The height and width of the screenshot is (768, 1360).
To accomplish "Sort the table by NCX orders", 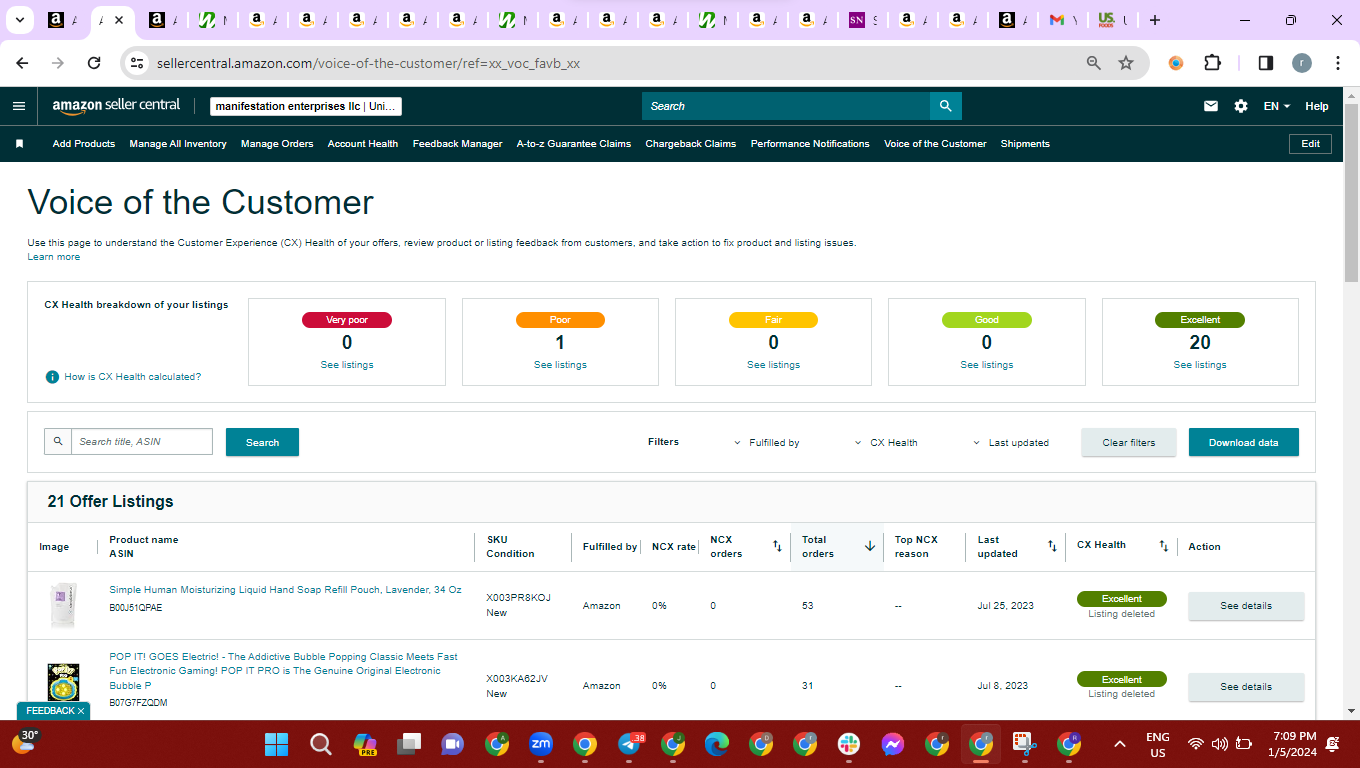I will click(777, 546).
